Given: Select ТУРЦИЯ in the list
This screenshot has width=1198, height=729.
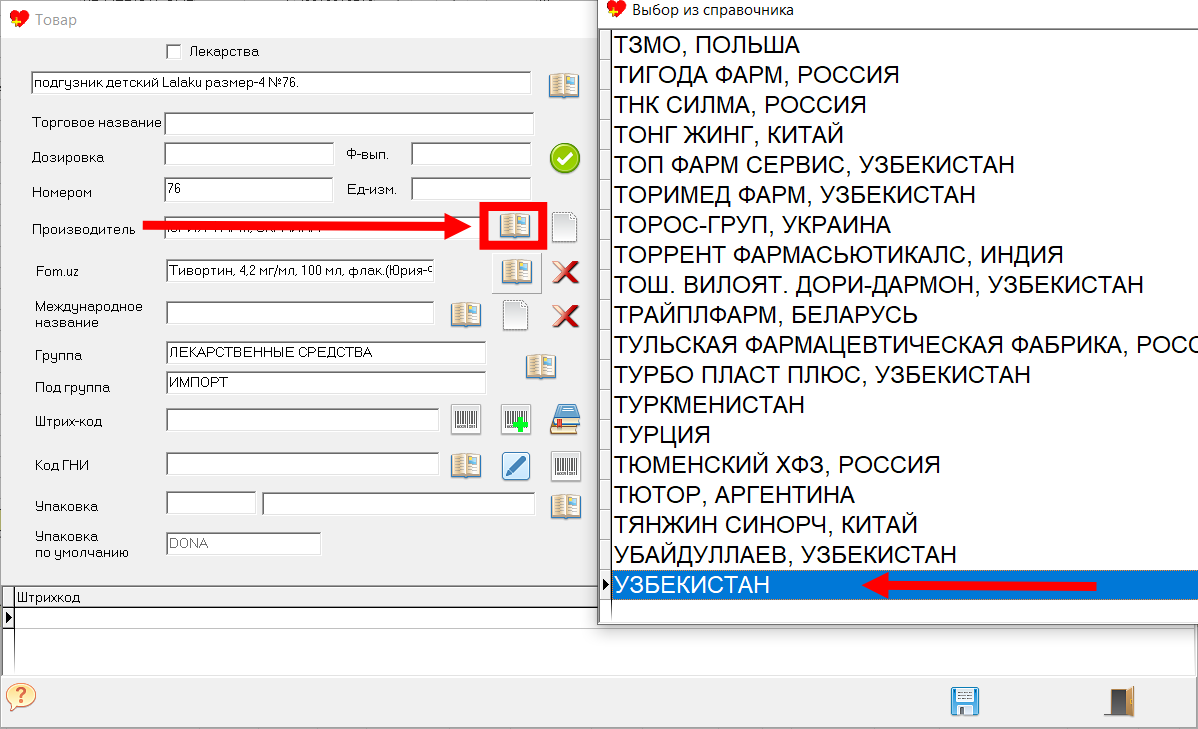Looking at the screenshot, I should click(x=905, y=435).
